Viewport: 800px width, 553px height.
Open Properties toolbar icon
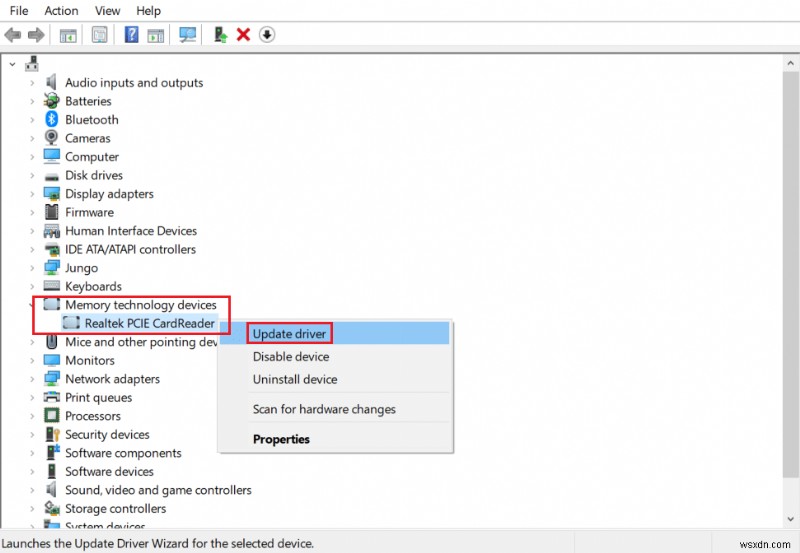(x=99, y=35)
